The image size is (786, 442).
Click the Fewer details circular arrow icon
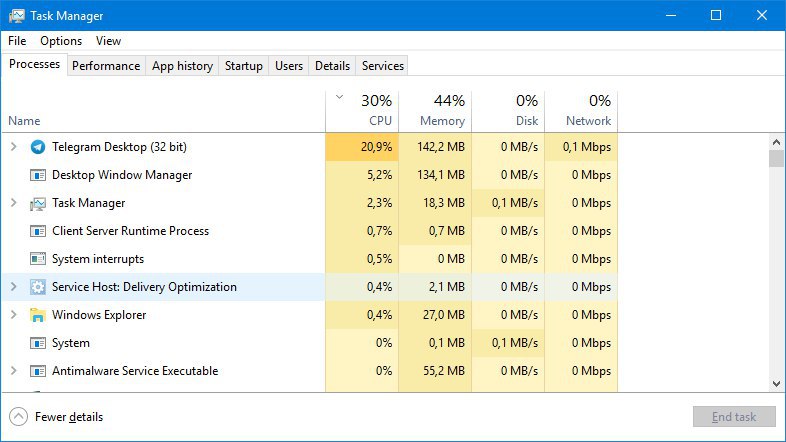click(x=19, y=416)
